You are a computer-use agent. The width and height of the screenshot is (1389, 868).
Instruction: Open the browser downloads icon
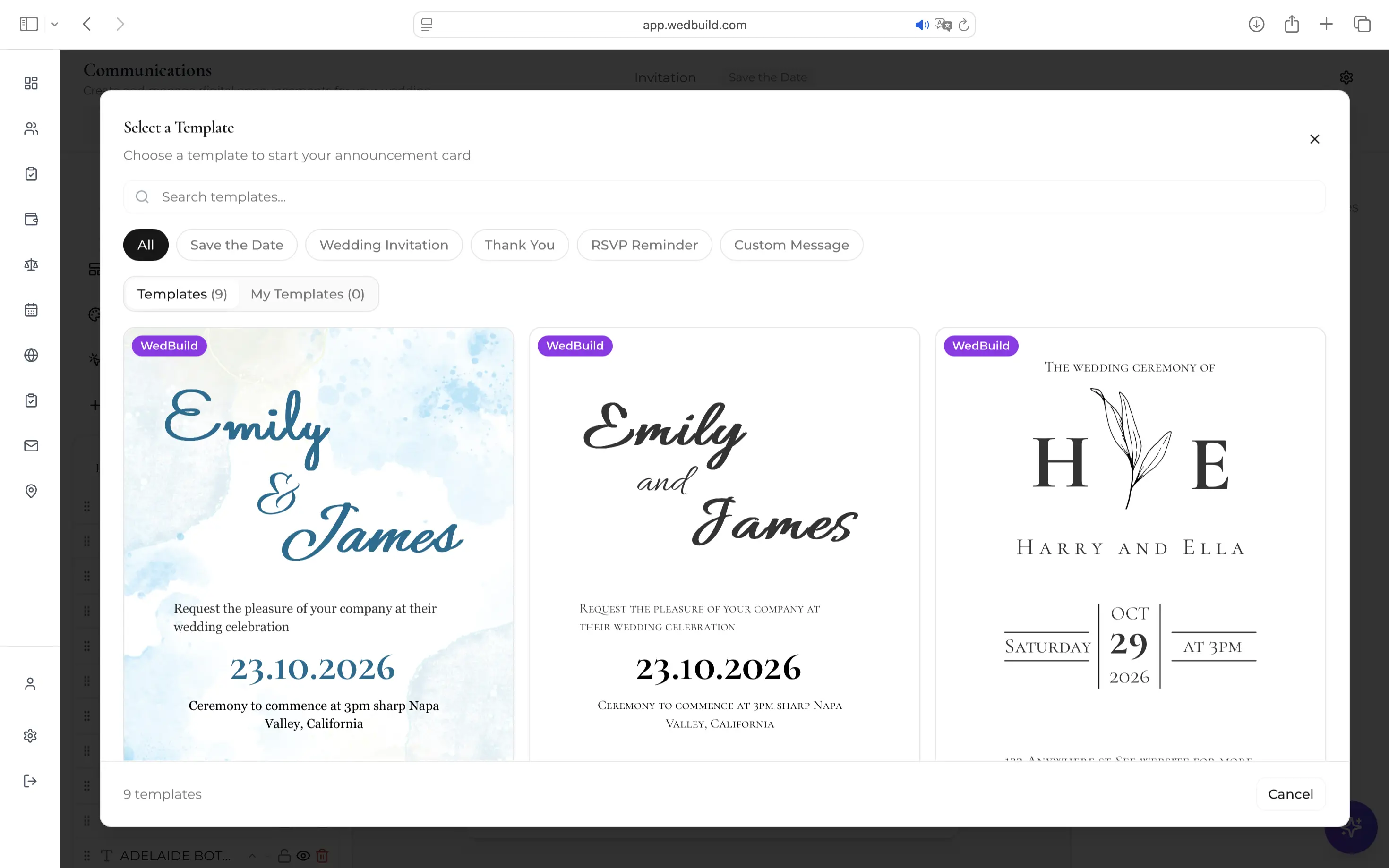coord(1256,24)
